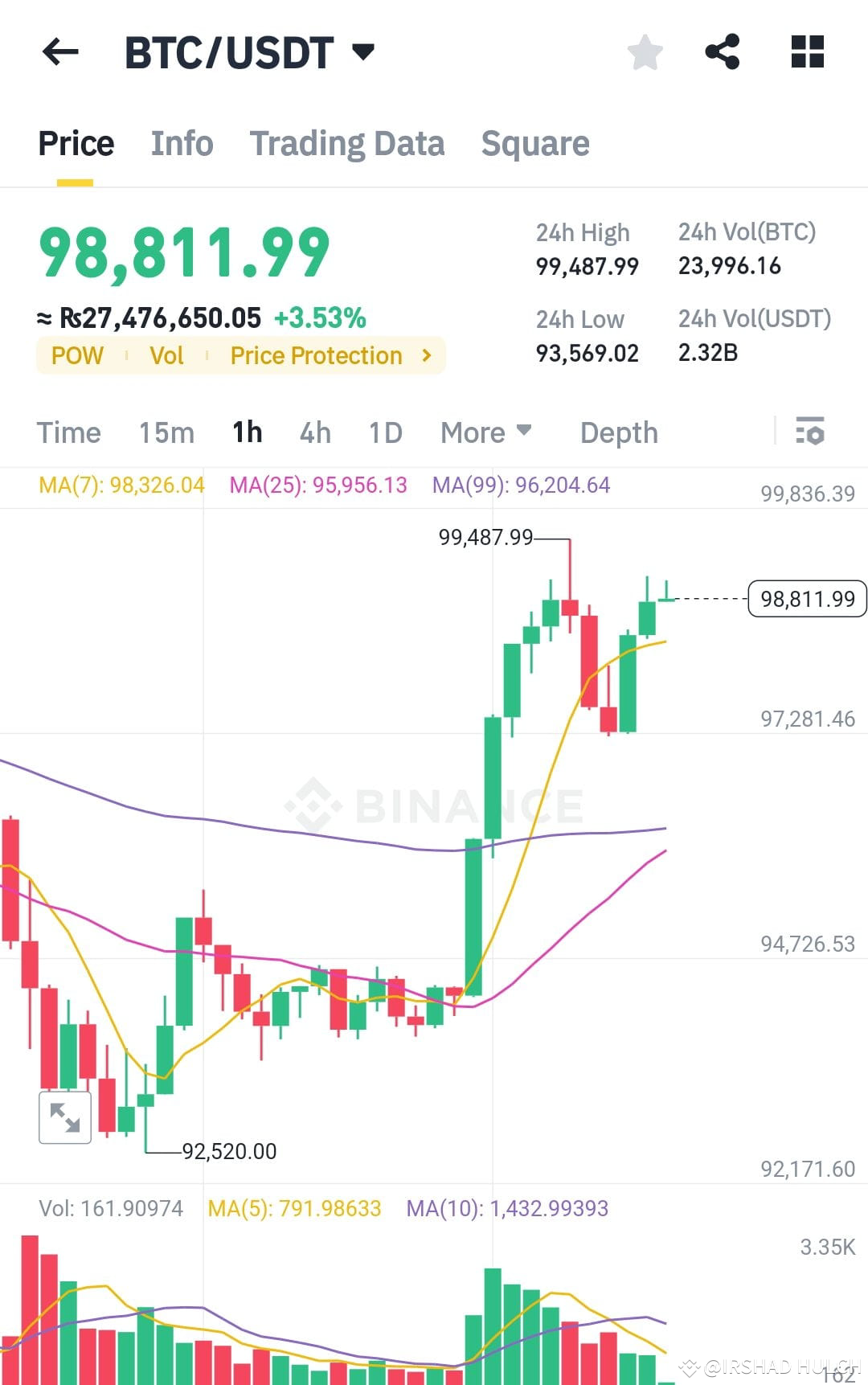Tap the back arrow to exit chart

pos(59,52)
